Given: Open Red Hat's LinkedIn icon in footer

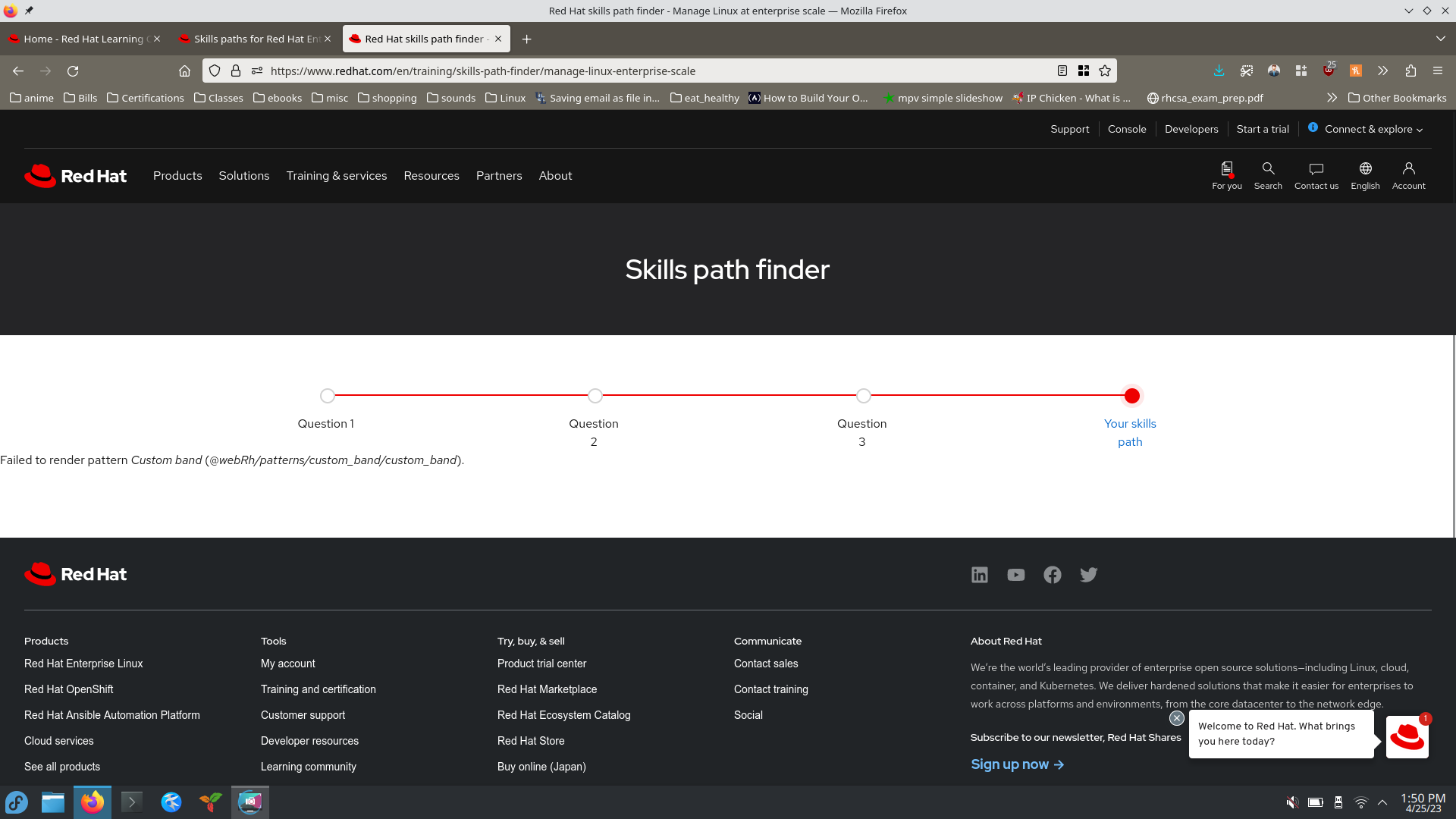Looking at the screenshot, I should [x=979, y=574].
